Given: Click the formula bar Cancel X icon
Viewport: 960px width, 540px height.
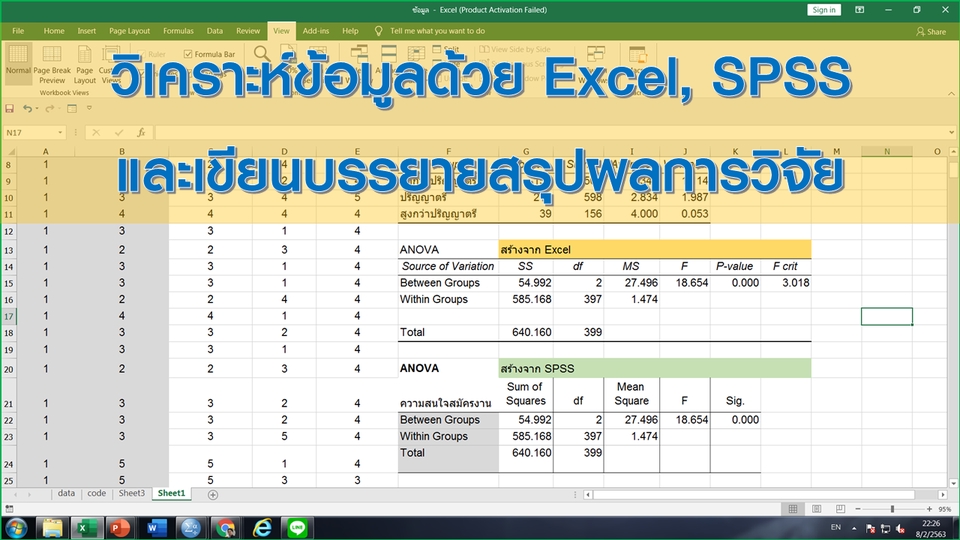Looking at the screenshot, I should click(96, 132).
